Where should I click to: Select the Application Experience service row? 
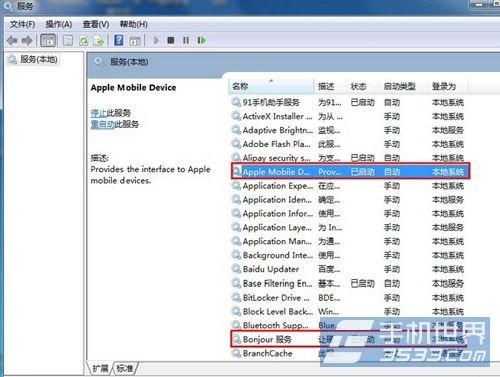[348, 186]
